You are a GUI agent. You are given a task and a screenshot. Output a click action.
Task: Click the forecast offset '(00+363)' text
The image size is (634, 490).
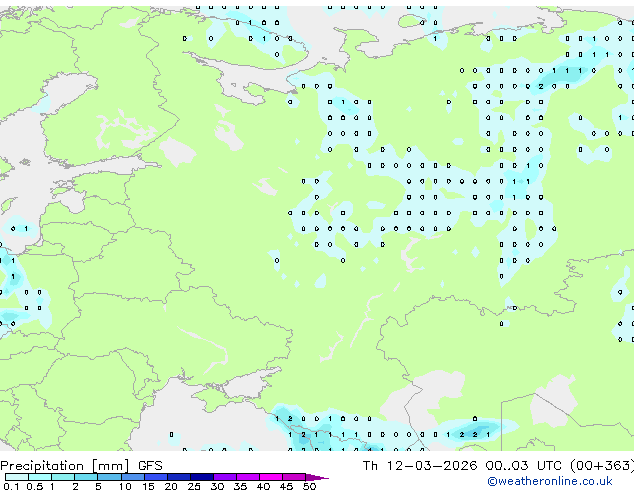click(x=602, y=466)
